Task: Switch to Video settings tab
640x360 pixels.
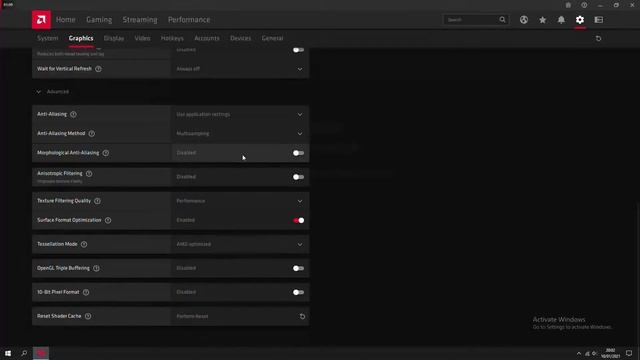Action: tap(142, 38)
